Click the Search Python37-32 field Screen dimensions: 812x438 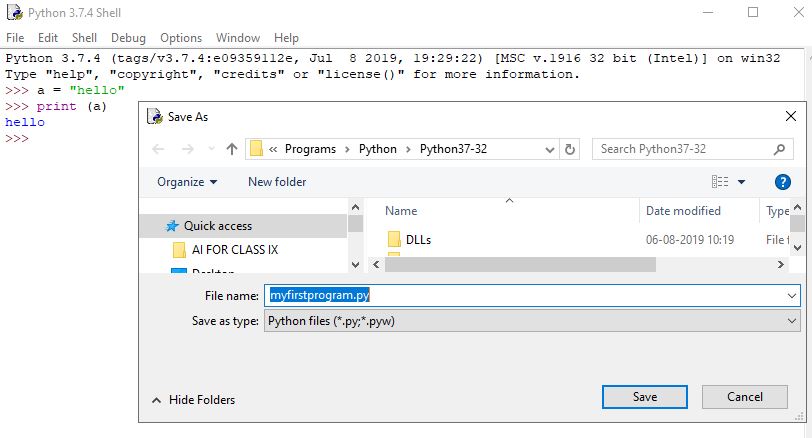tap(690, 149)
